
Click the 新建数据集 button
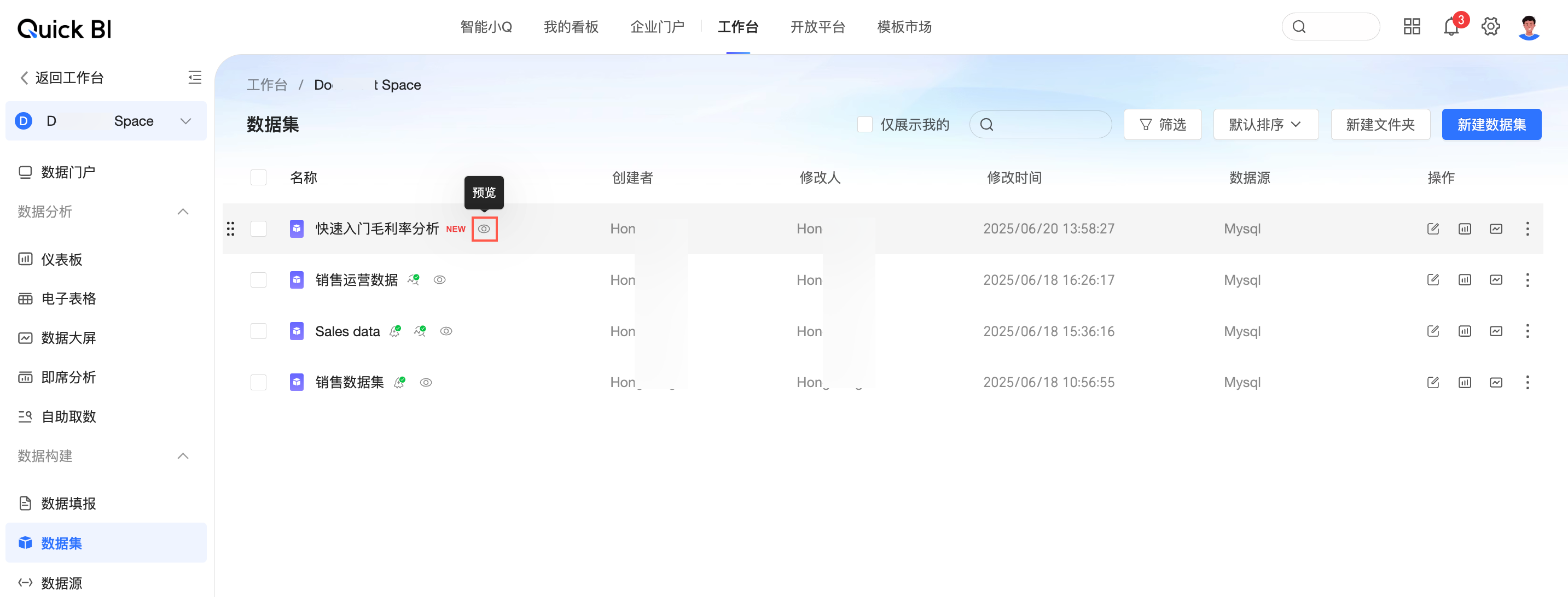[x=1491, y=125]
